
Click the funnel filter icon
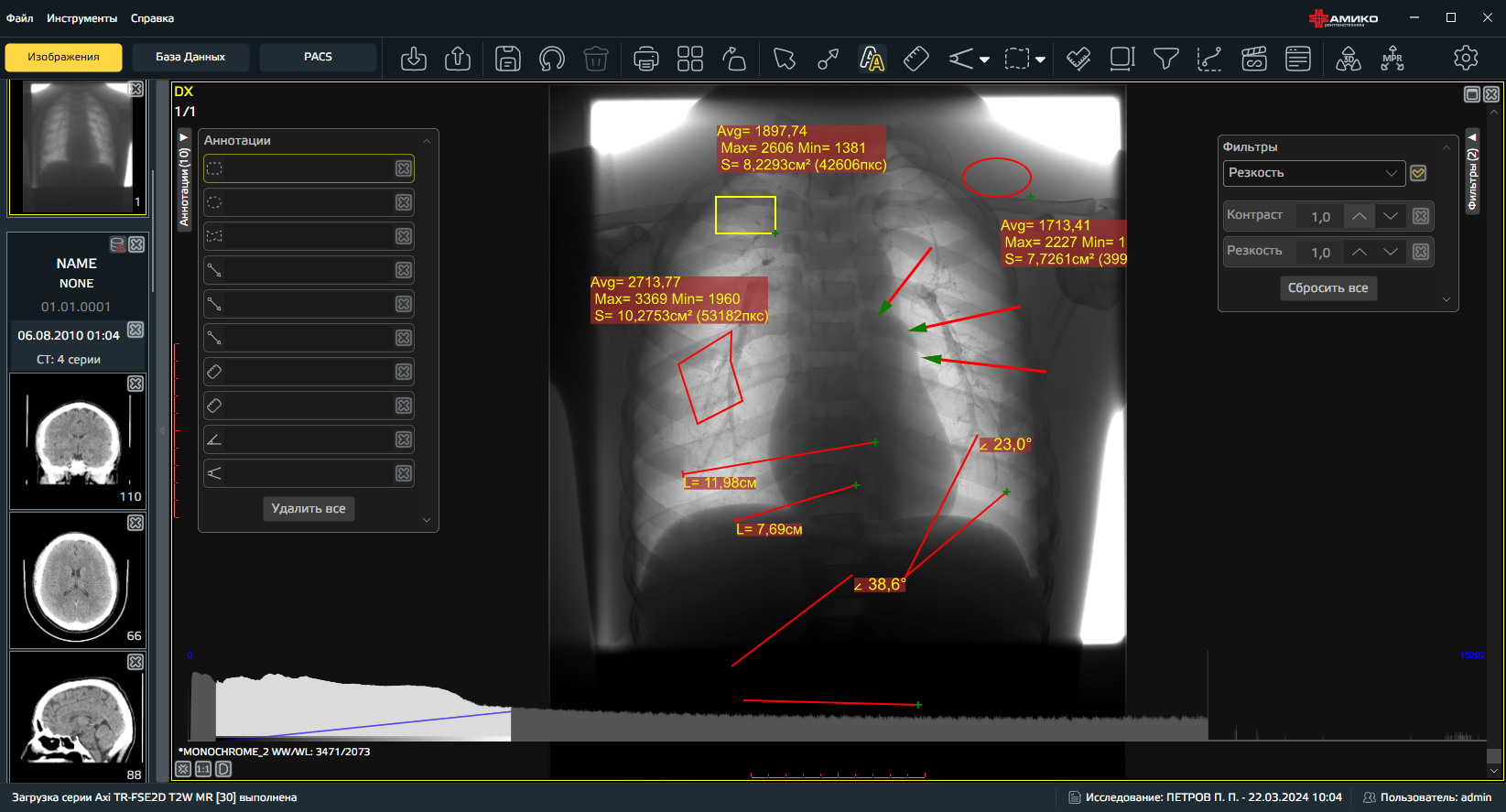coord(1165,59)
